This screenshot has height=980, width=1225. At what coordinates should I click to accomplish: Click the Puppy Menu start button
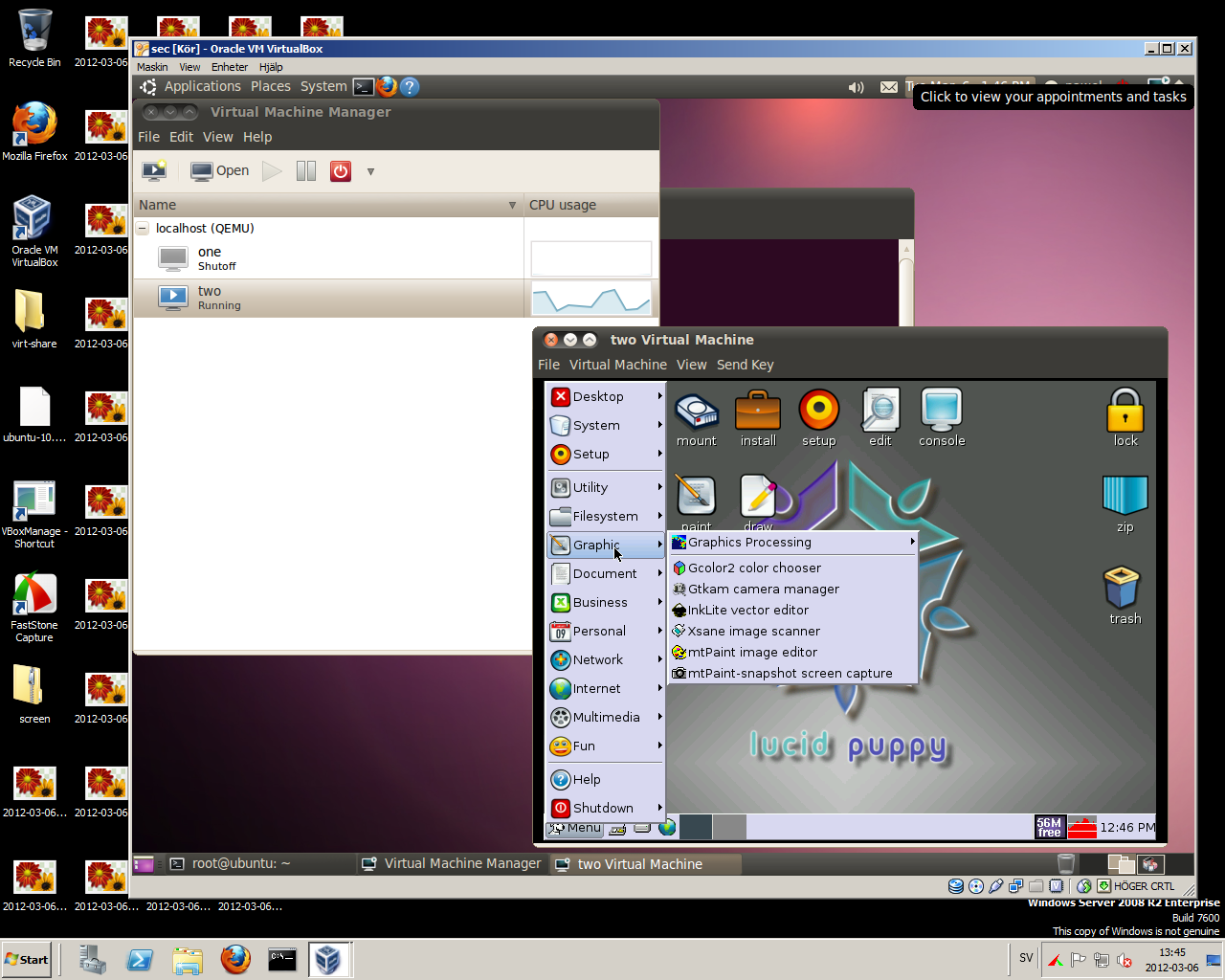(574, 828)
